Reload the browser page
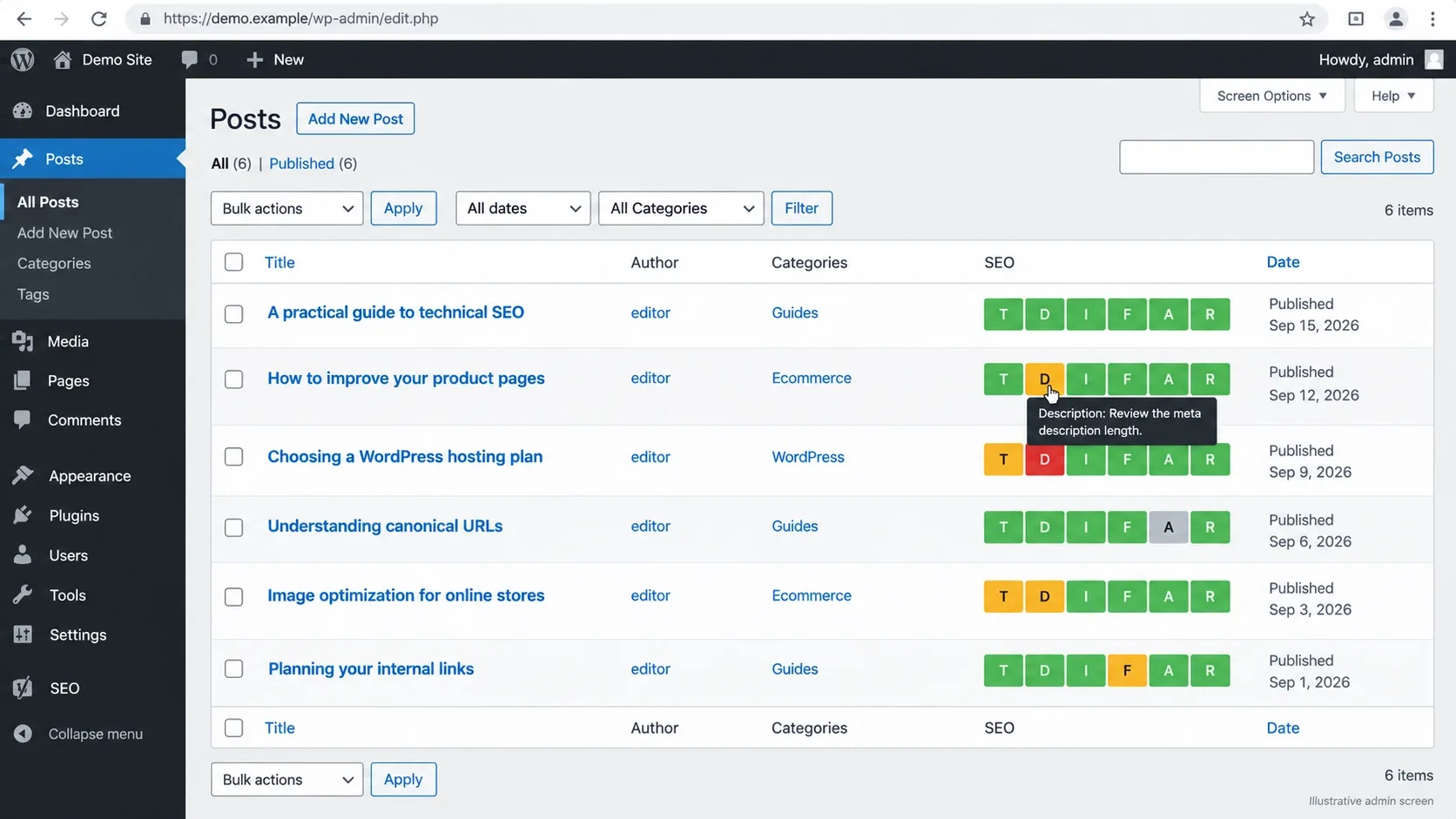 coord(99,18)
